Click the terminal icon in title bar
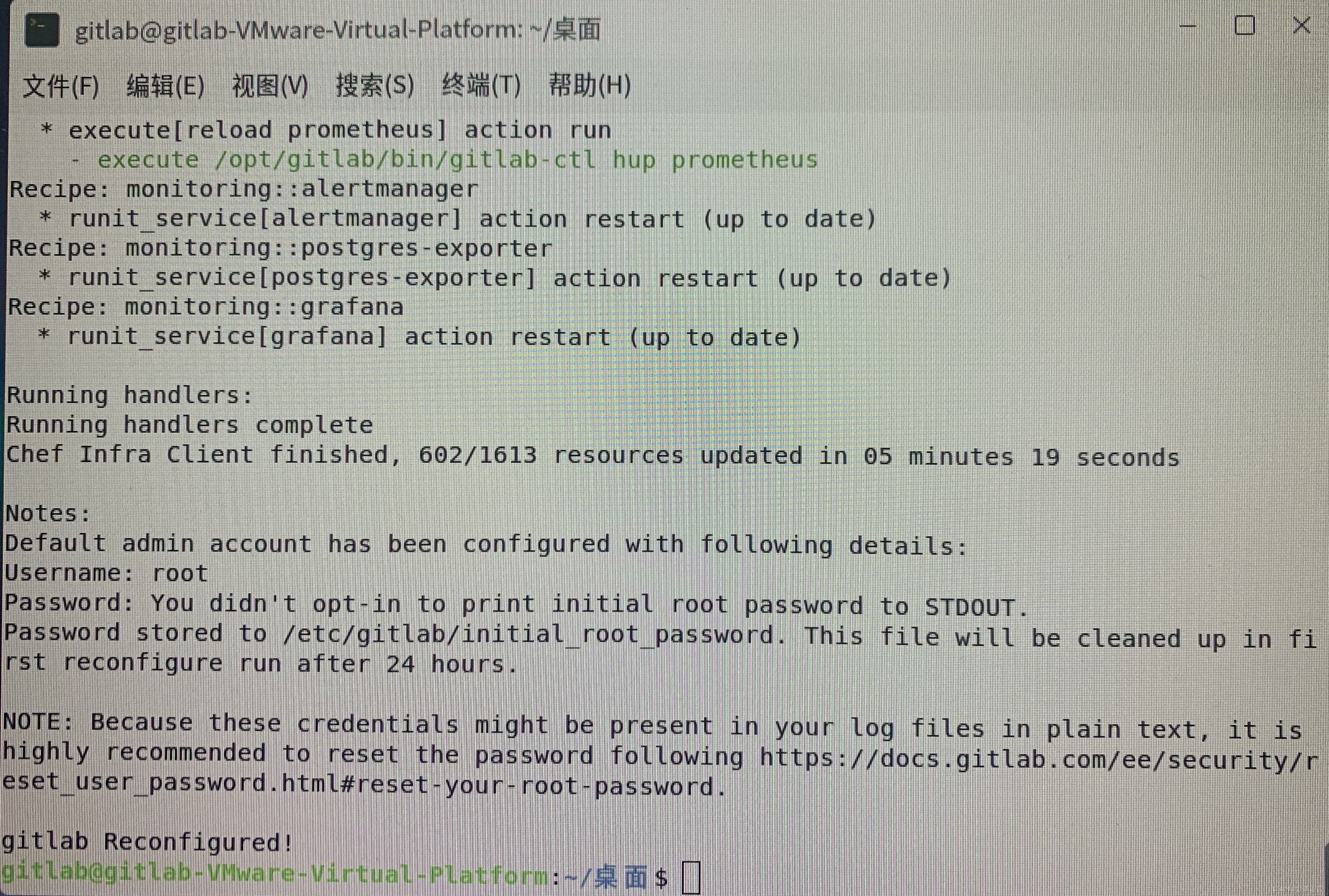The width and height of the screenshot is (1329, 896). pyautogui.click(x=42, y=30)
